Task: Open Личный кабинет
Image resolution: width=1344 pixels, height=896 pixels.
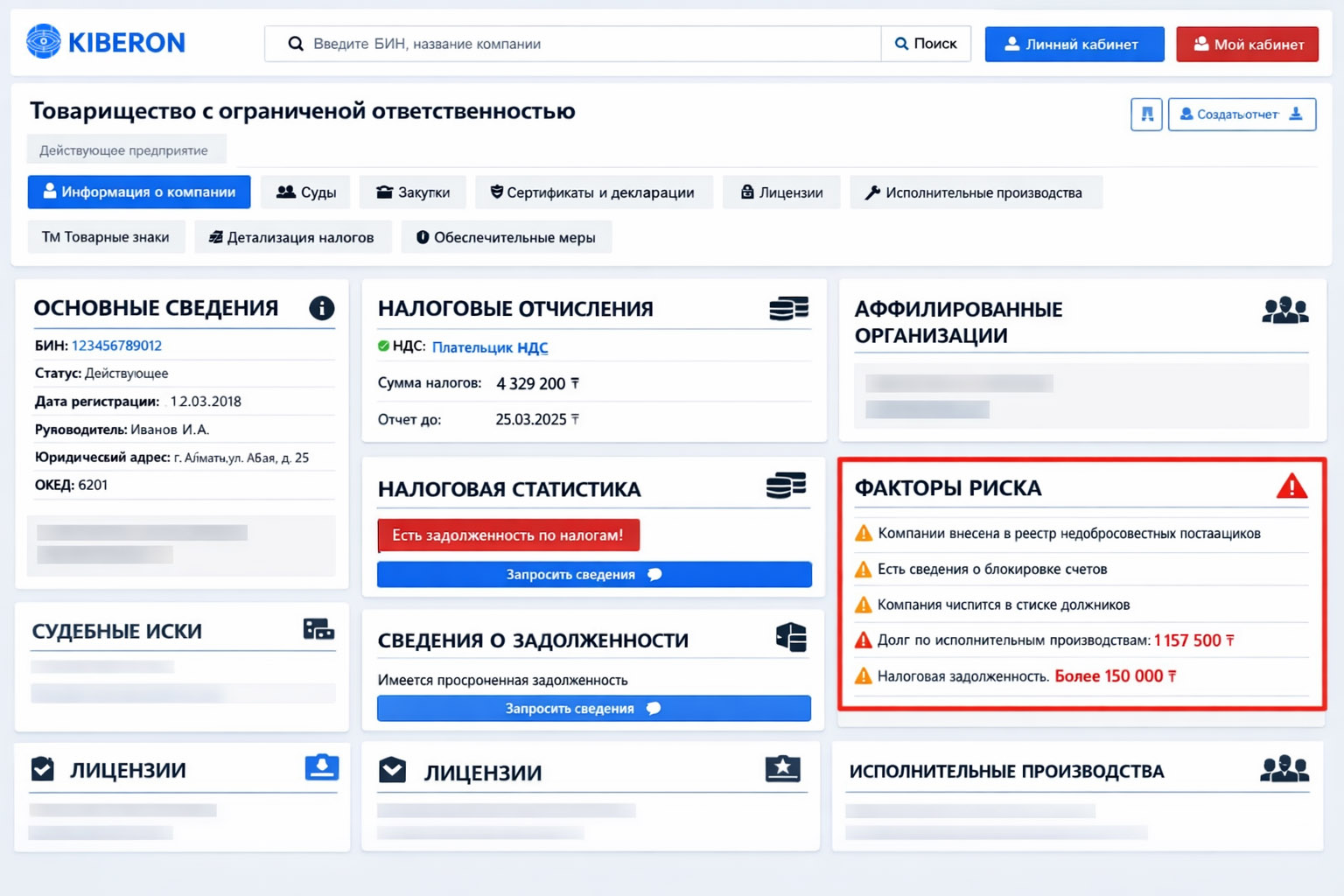Action: 1074,44
